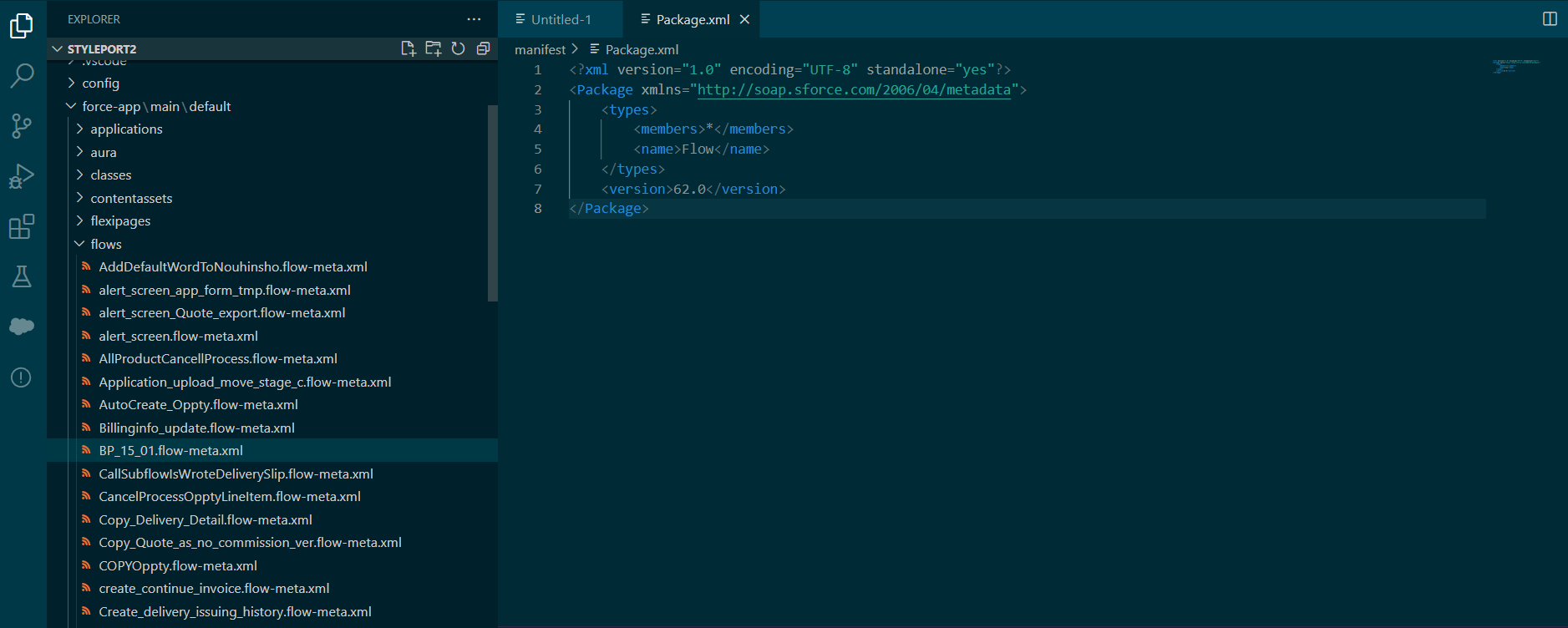The image size is (1568, 628).
Task: Open Application_upload_move_stage_c.flow-meta.xml
Action: tap(272, 382)
